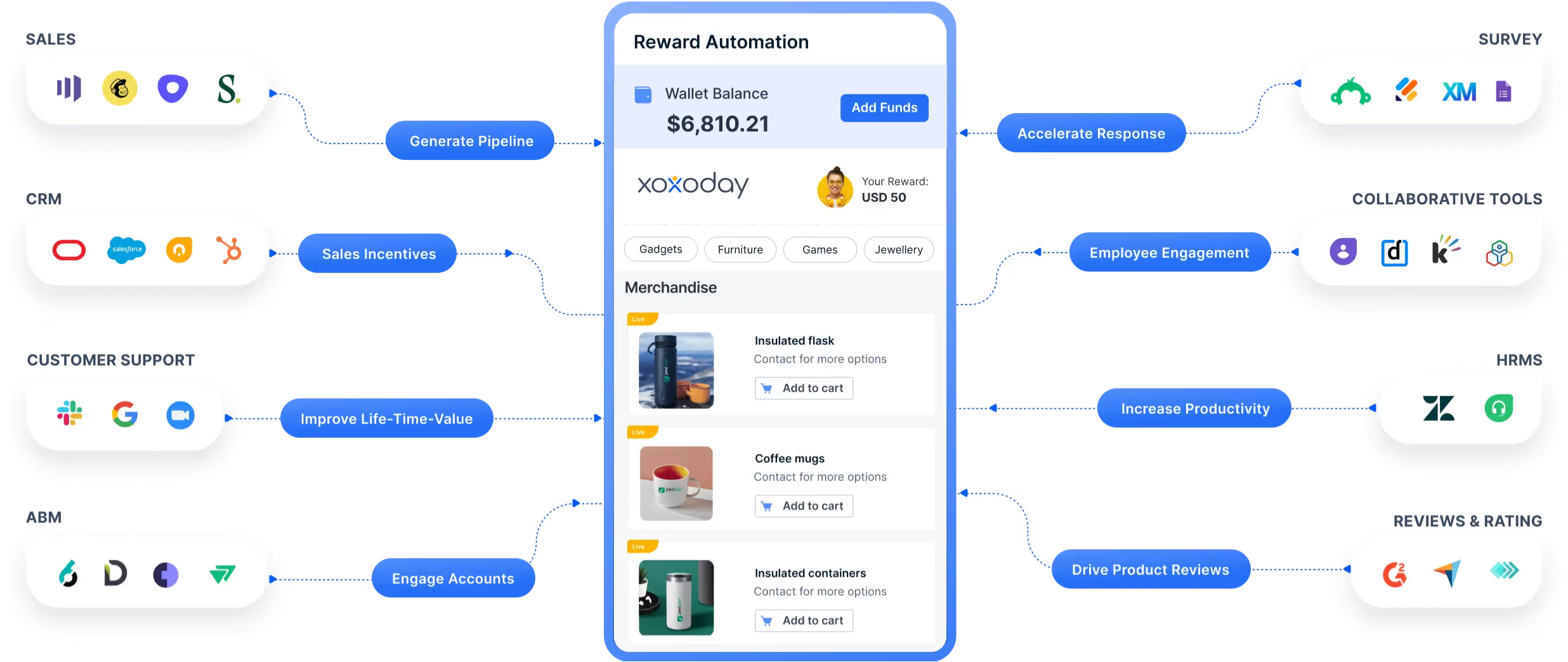Click the green-black flame icon in ABM
Viewport: 1568px width, 662px height.
[x=69, y=573]
